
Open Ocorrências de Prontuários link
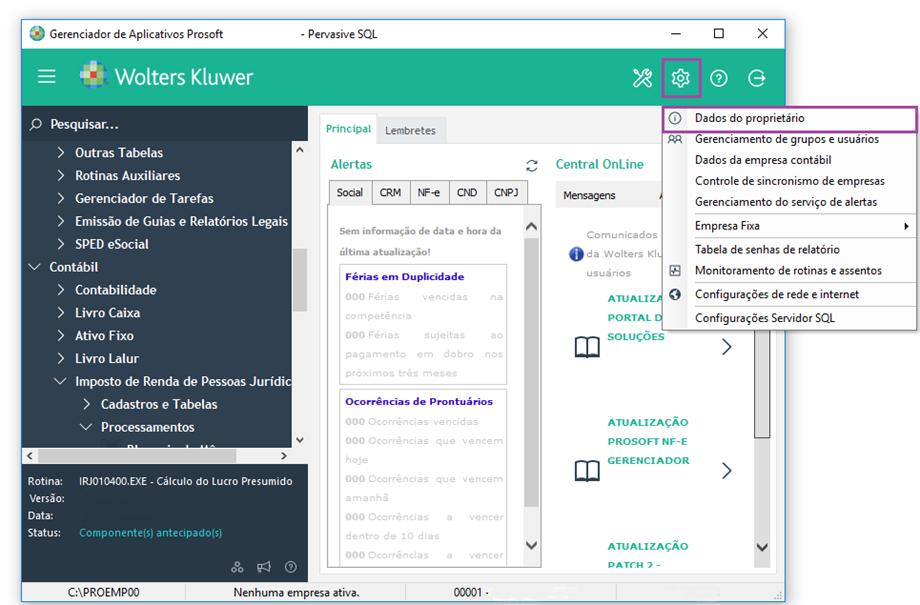[419, 401]
